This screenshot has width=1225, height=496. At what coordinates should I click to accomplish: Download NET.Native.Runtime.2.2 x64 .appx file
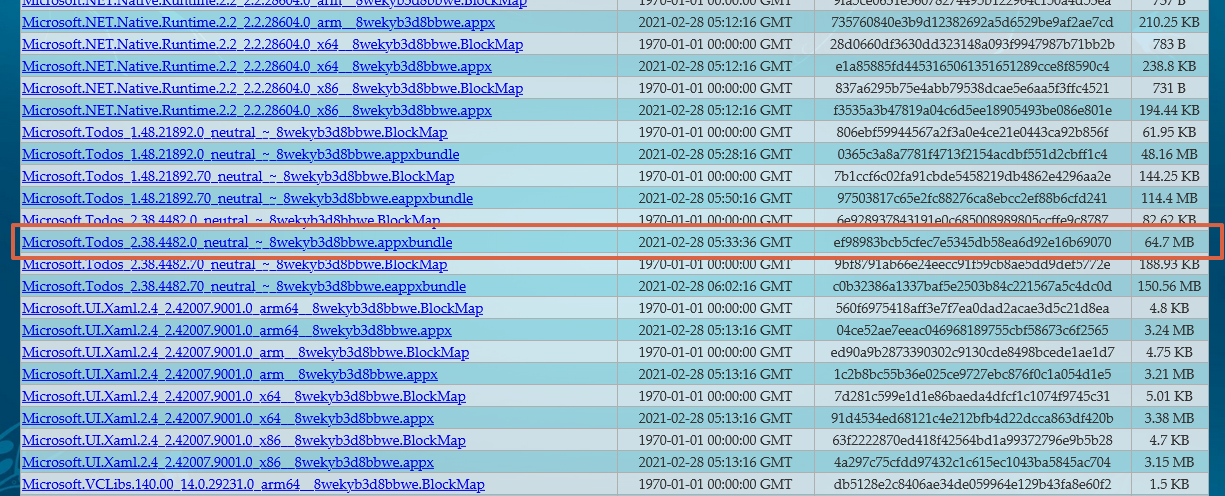tap(256, 66)
